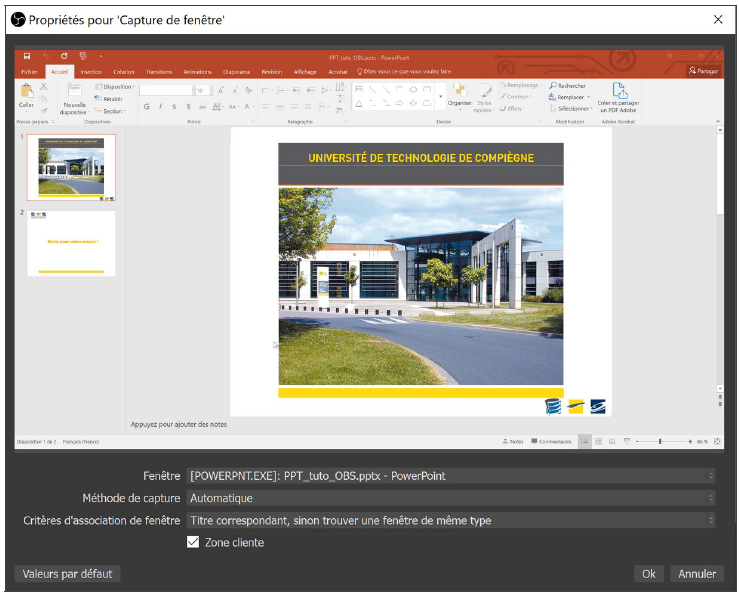The width and height of the screenshot is (739, 595).
Task: Click the Organiser arrange icon
Action: click(x=459, y=90)
